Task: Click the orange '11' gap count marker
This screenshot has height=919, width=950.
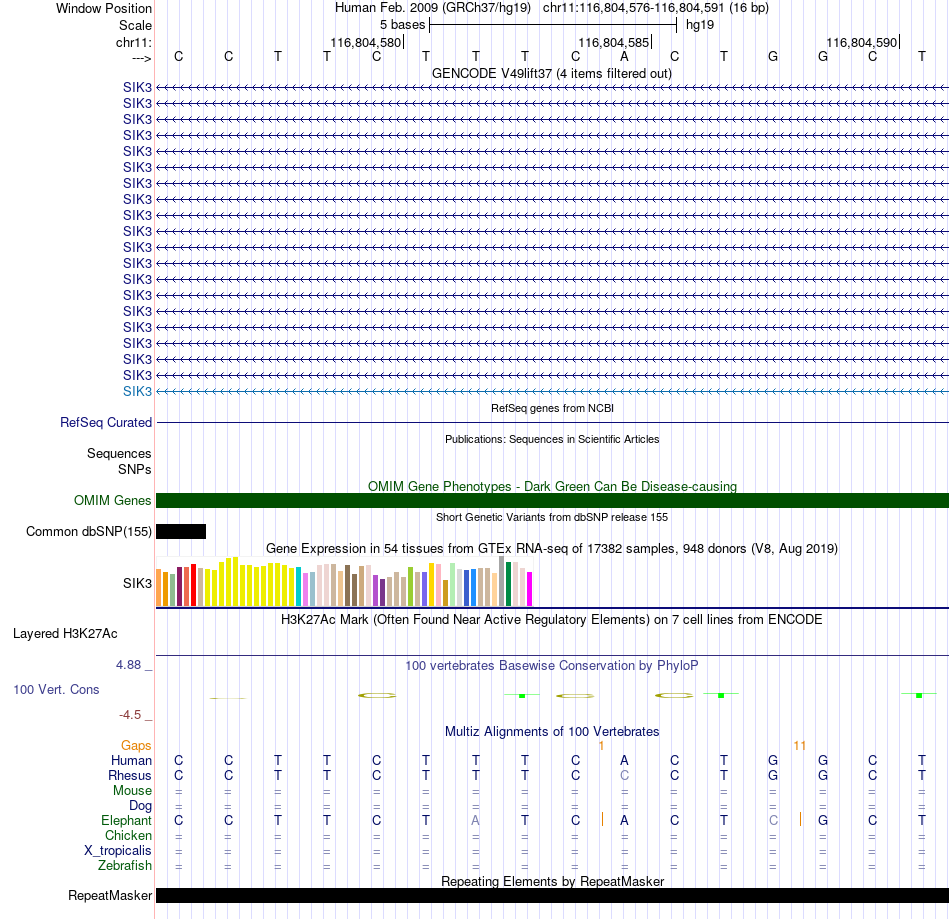Action: point(800,746)
